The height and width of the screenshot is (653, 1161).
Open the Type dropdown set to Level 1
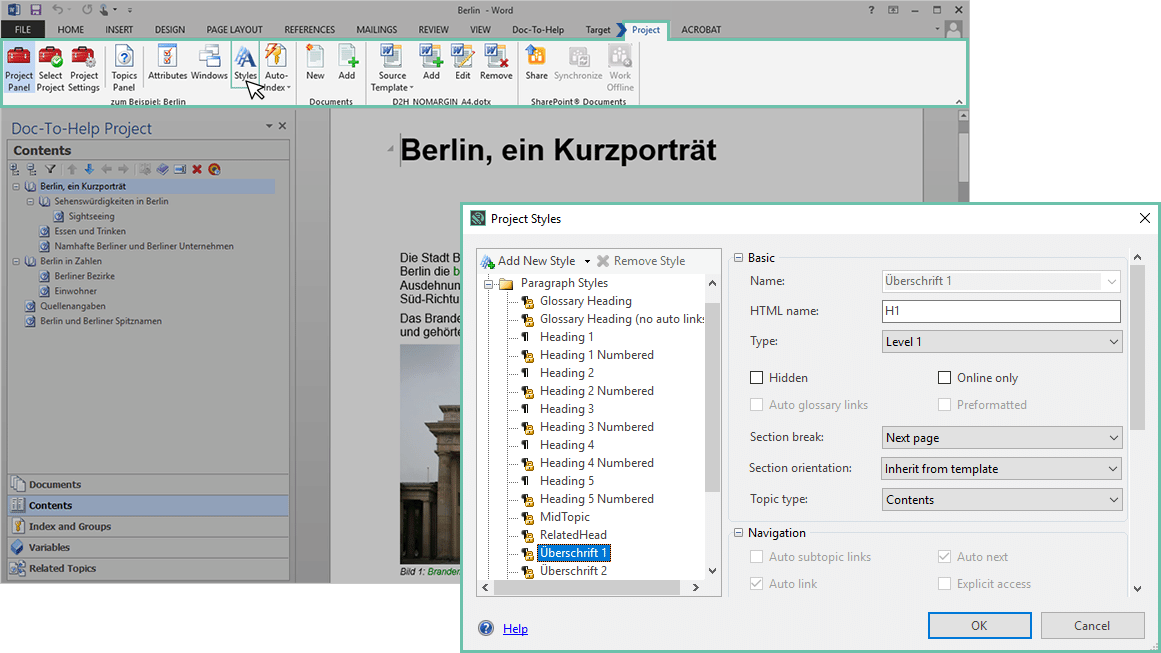click(x=1002, y=342)
